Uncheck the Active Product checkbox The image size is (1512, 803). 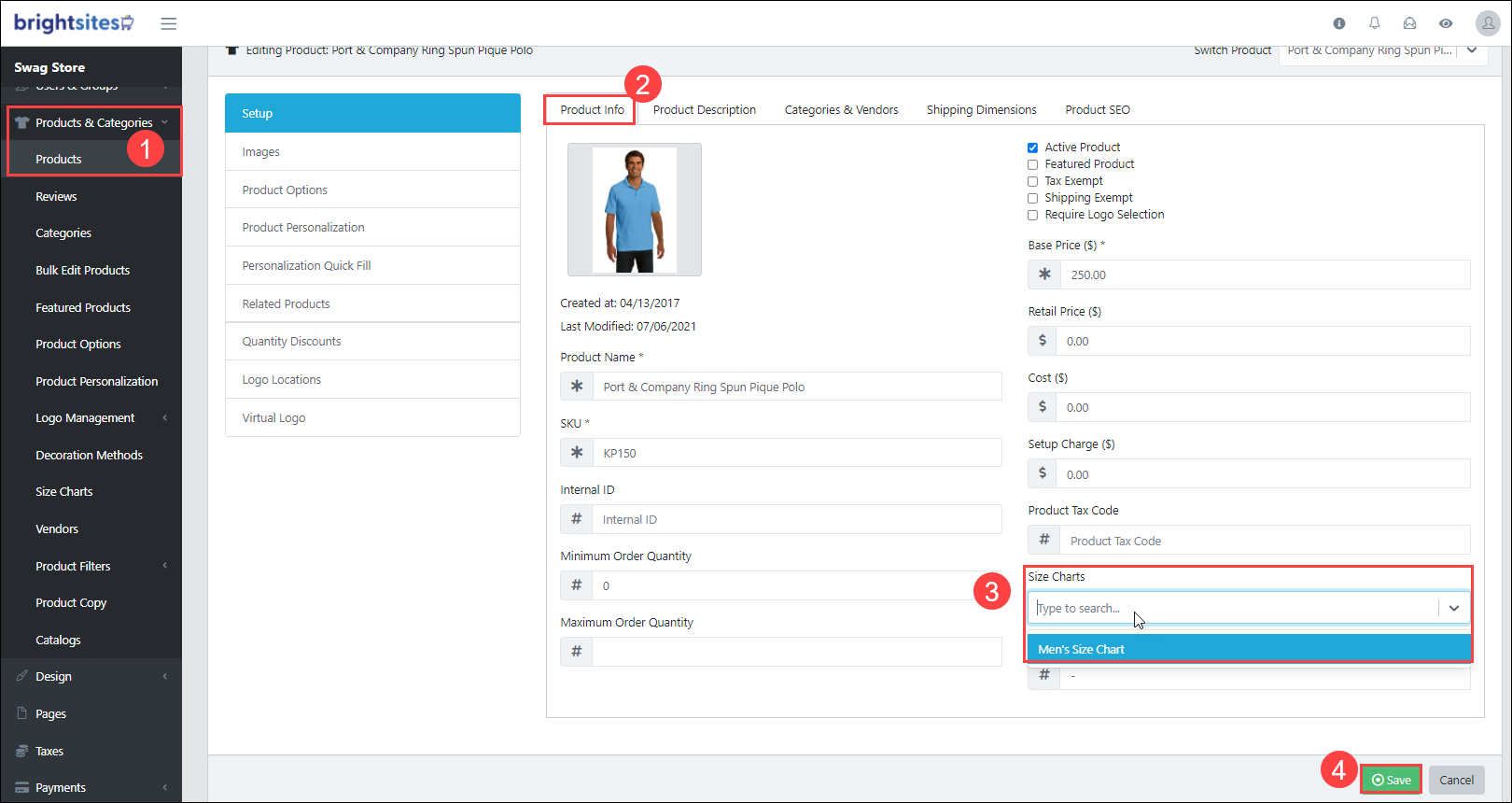[1032, 148]
